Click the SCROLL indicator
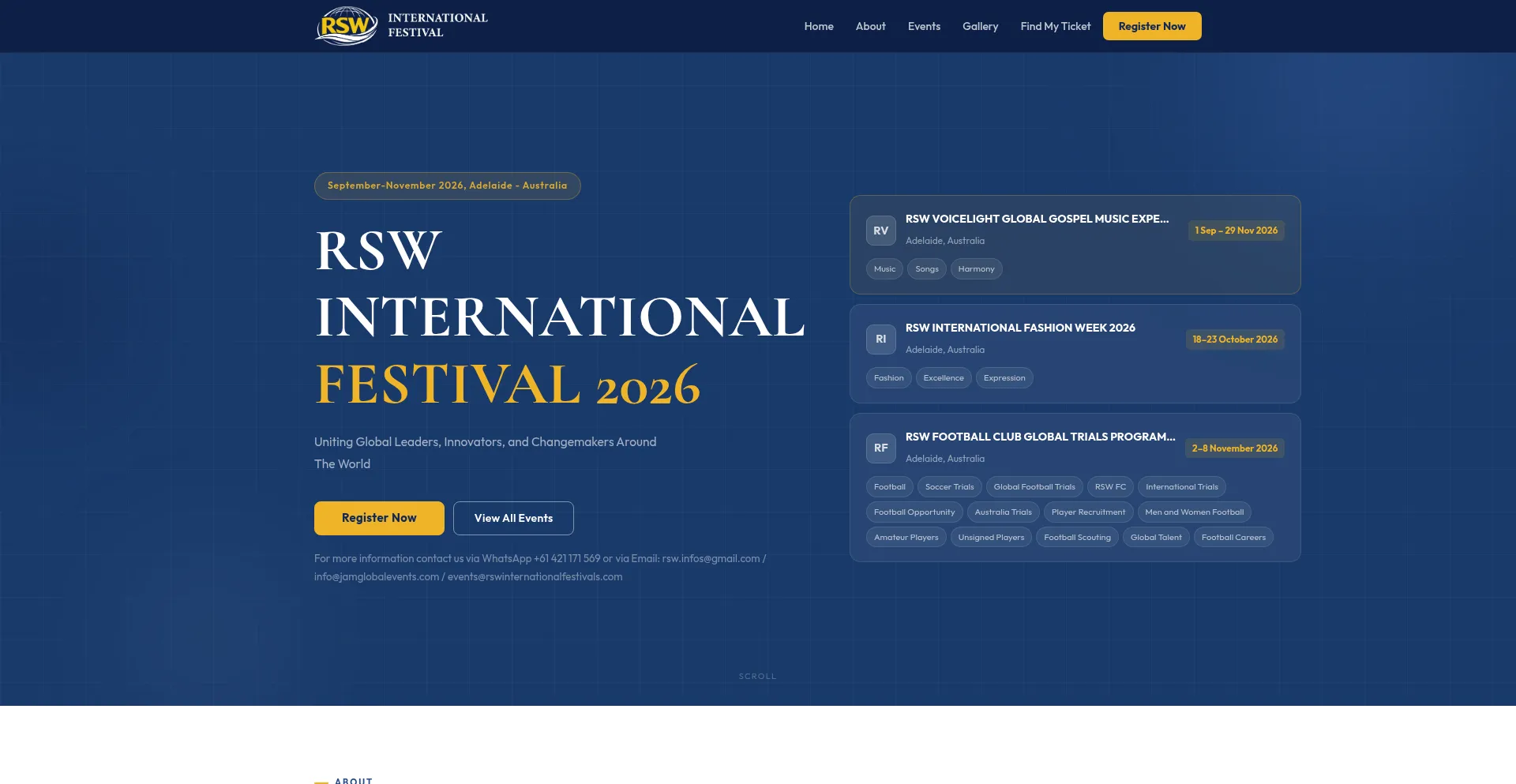Viewport: 1516px width, 784px height. (757, 677)
